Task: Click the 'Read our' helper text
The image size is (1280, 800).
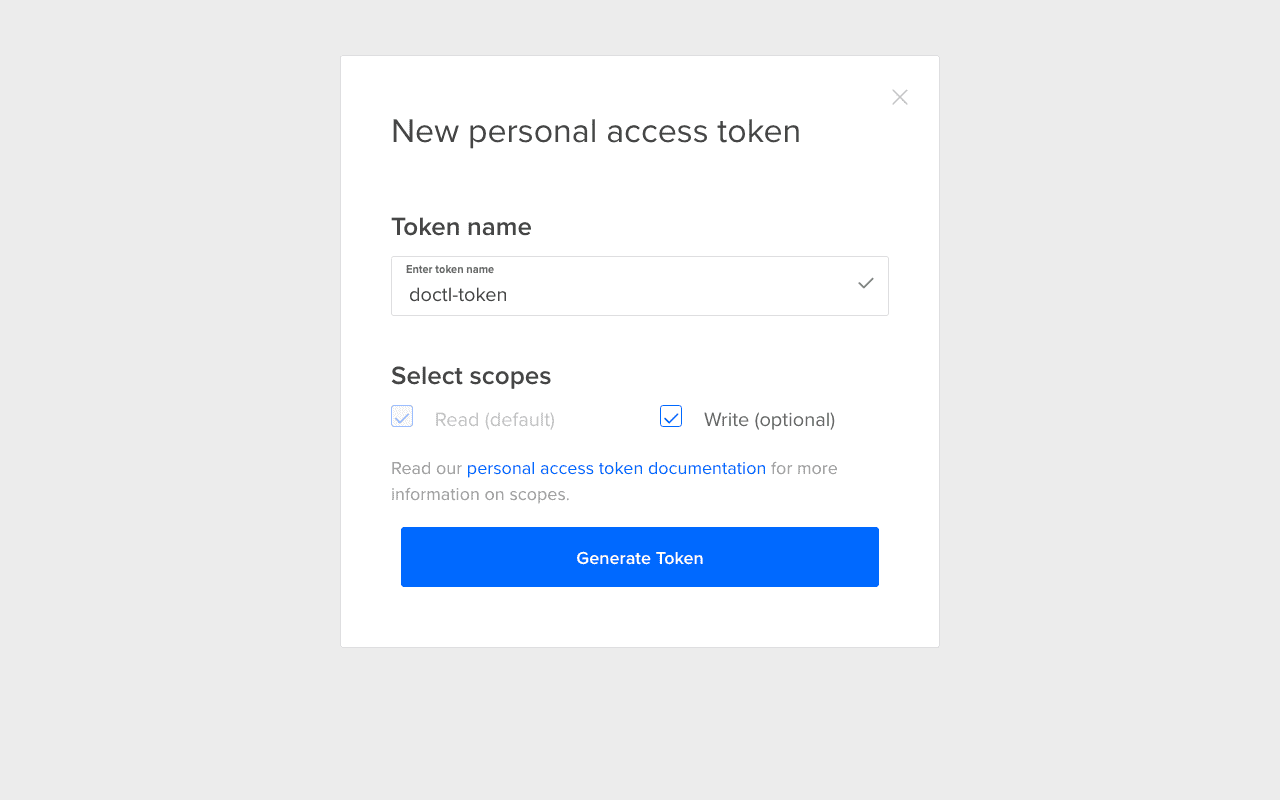Action: pyautogui.click(x=426, y=468)
